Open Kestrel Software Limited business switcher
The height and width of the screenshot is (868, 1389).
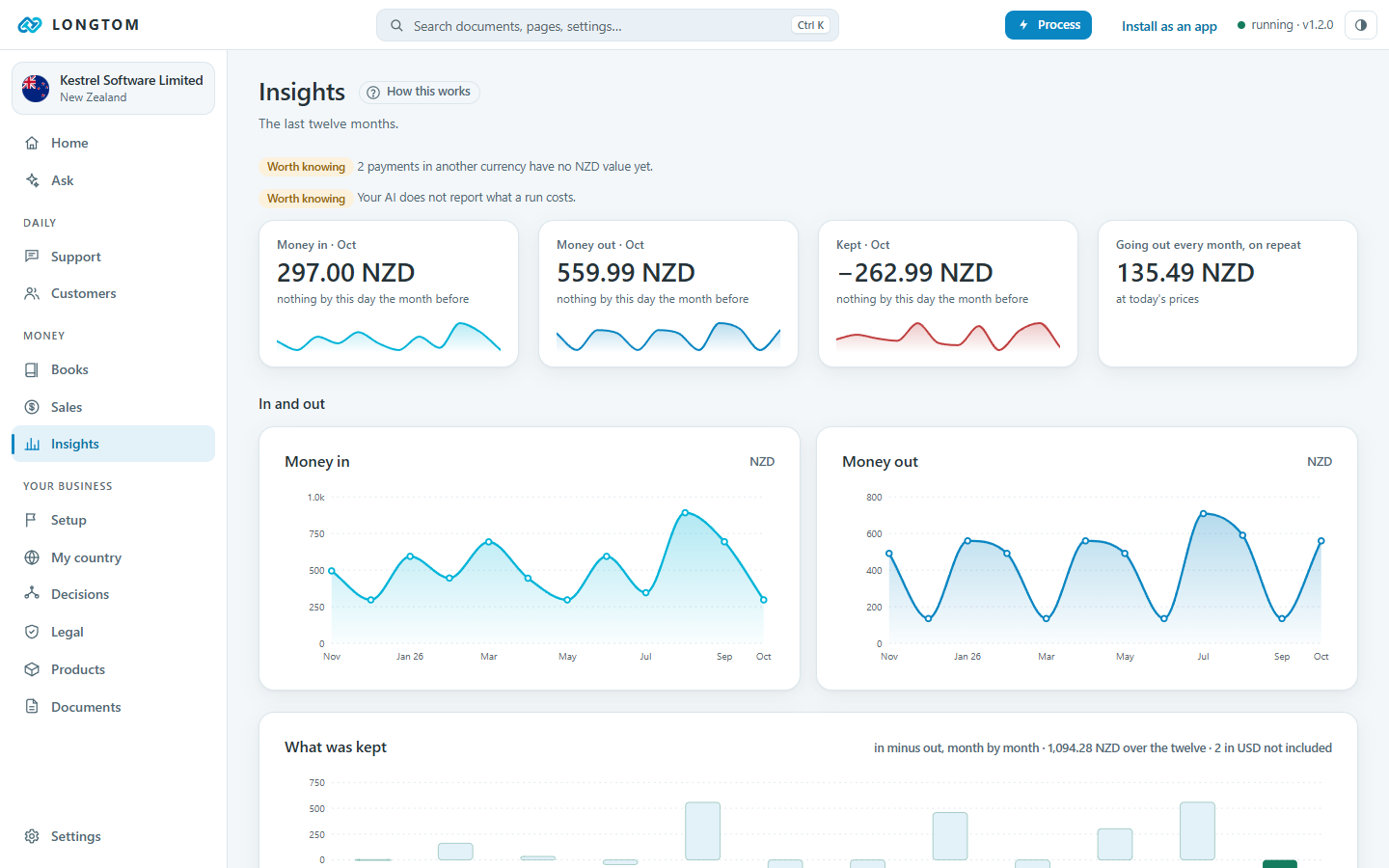[x=113, y=89]
